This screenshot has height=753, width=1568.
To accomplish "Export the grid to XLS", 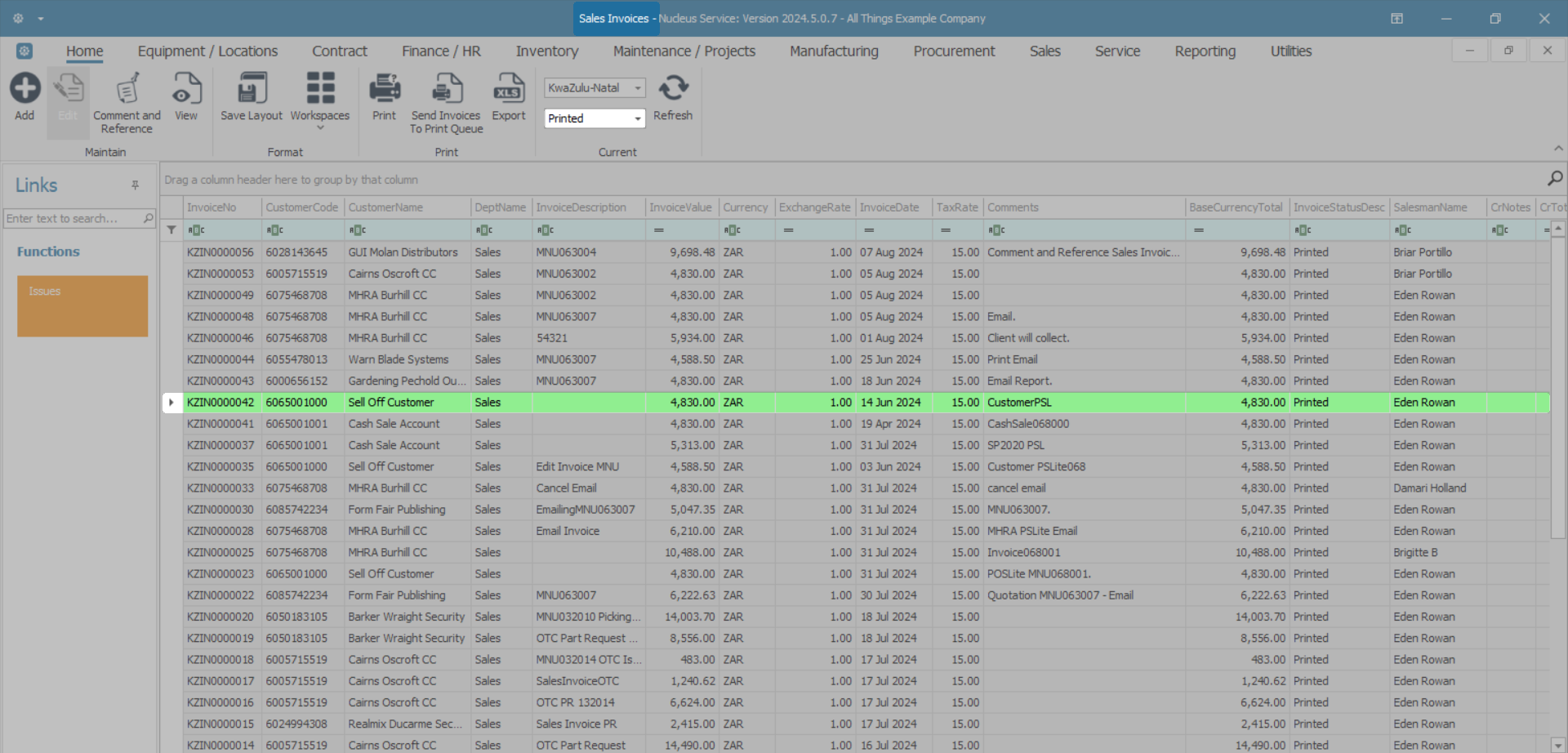I will point(508,89).
